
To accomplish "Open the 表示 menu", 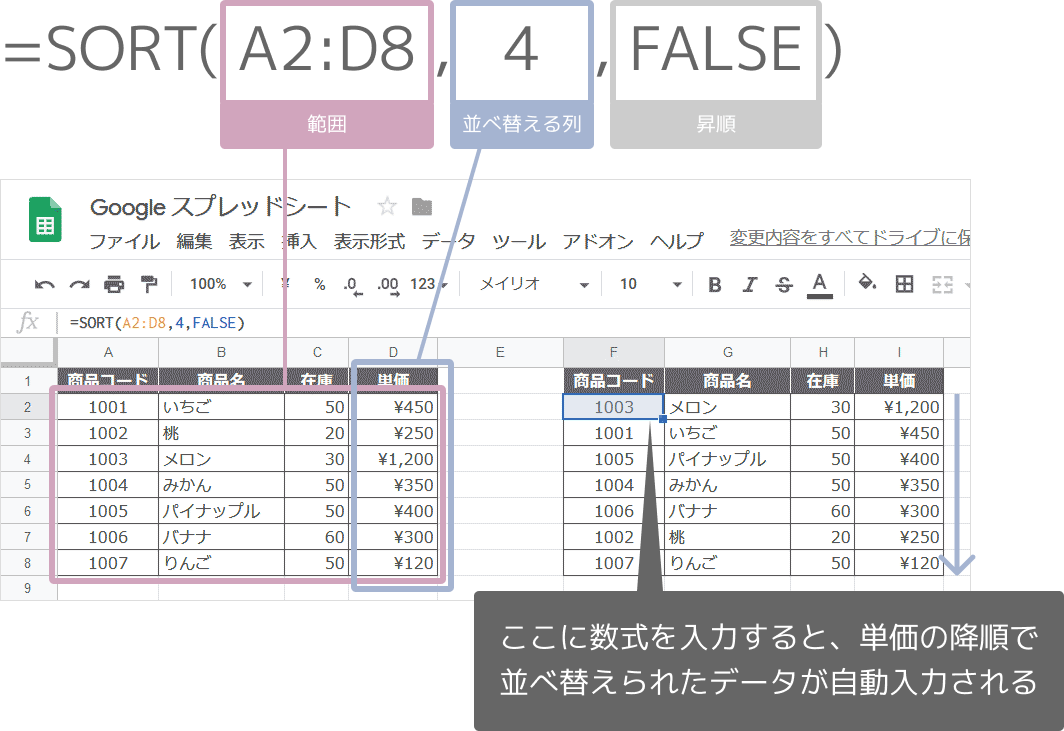I will (x=246, y=241).
